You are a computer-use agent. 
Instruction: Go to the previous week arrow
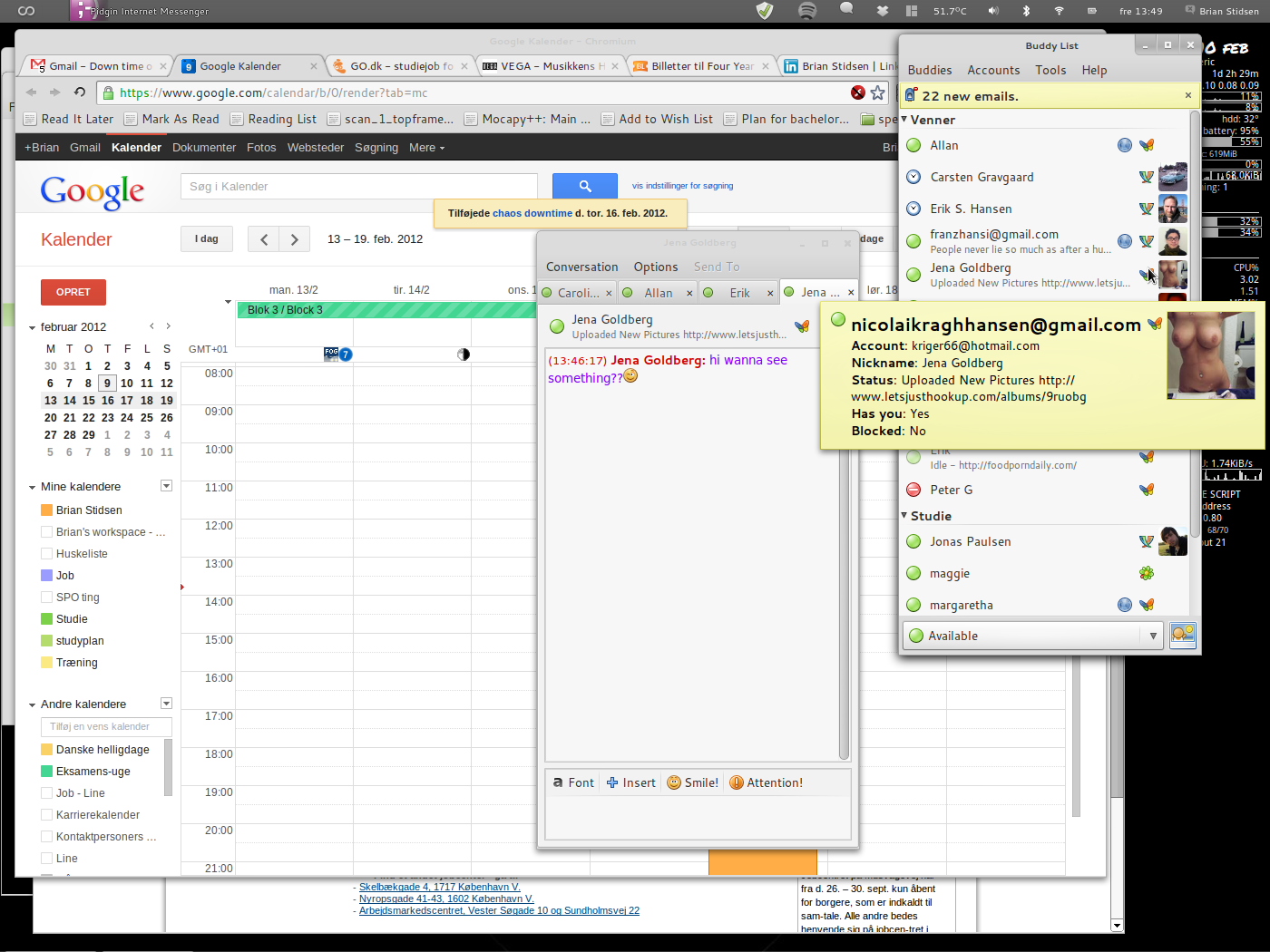pos(264,239)
